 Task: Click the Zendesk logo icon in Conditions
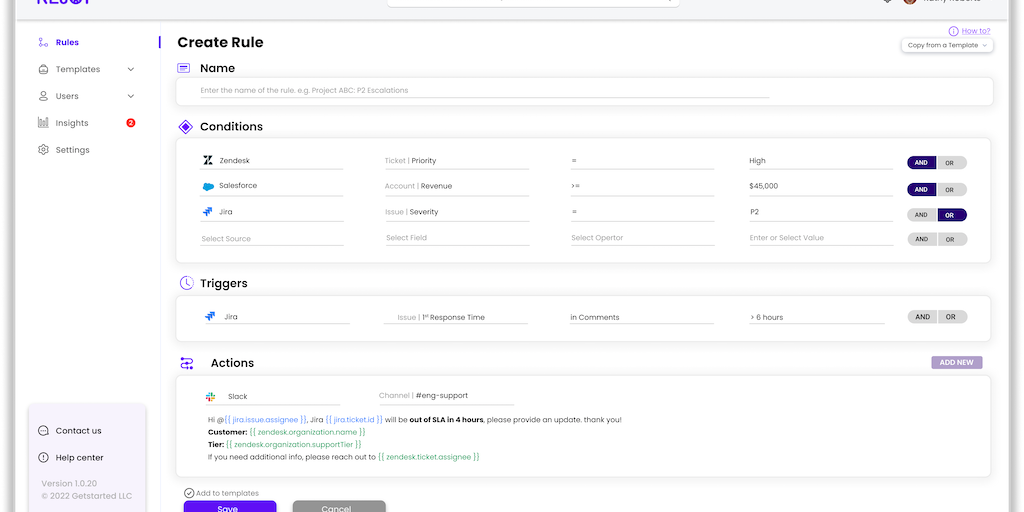(208, 160)
